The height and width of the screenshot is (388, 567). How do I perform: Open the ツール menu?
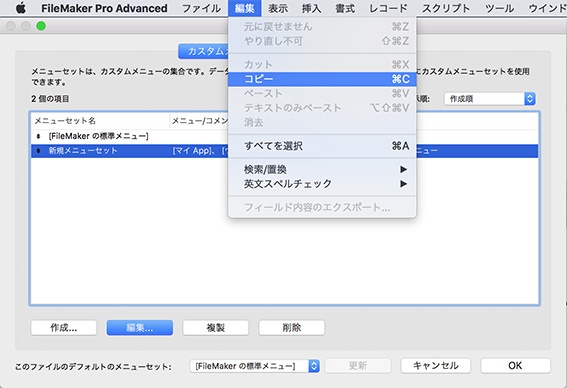click(x=499, y=8)
